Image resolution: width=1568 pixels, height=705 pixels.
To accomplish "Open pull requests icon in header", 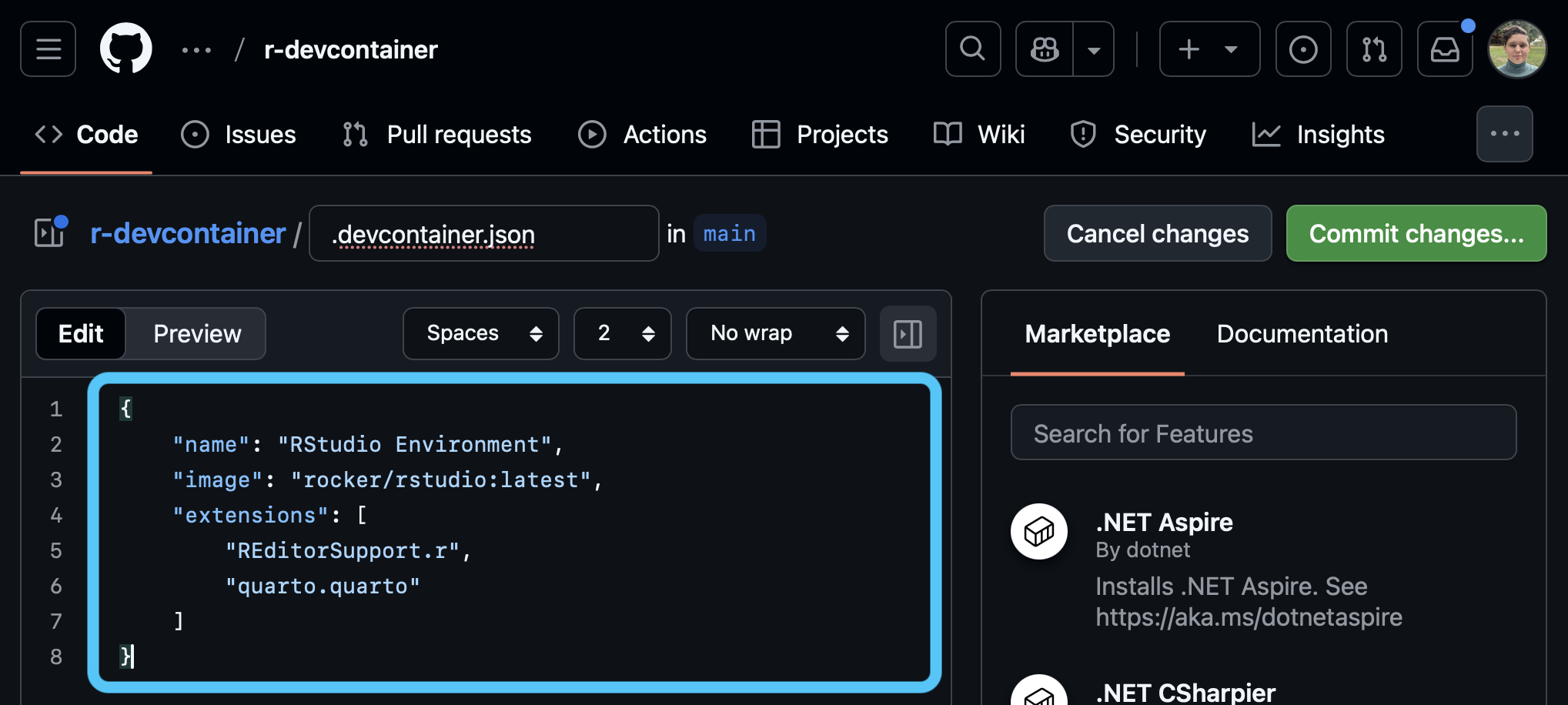I will click(x=1374, y=49).
